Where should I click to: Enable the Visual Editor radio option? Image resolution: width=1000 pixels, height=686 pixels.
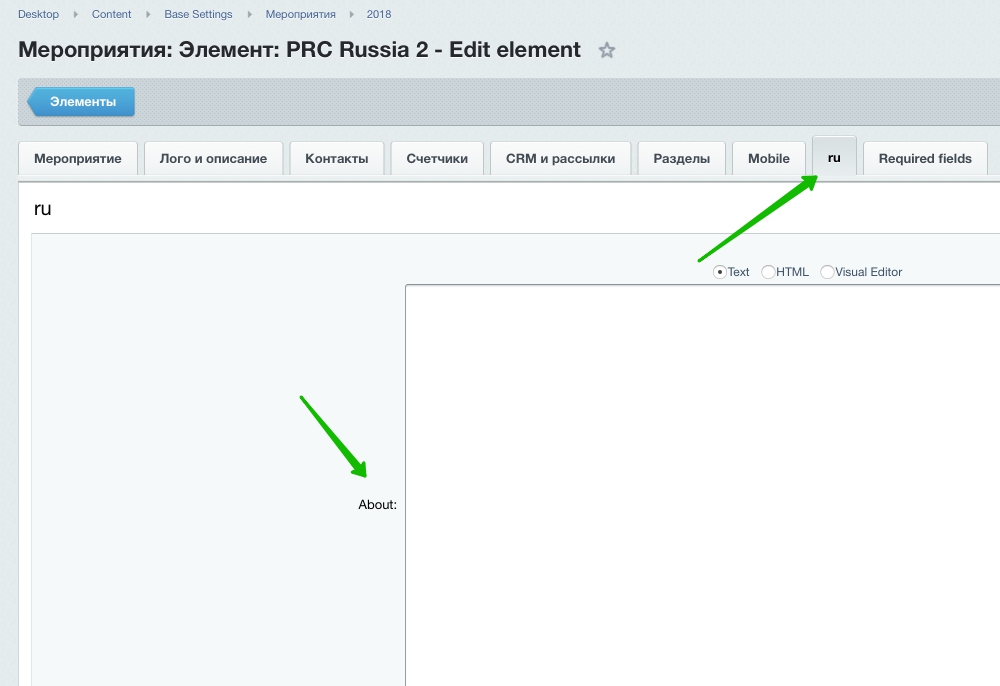click(x=827, y=272)
